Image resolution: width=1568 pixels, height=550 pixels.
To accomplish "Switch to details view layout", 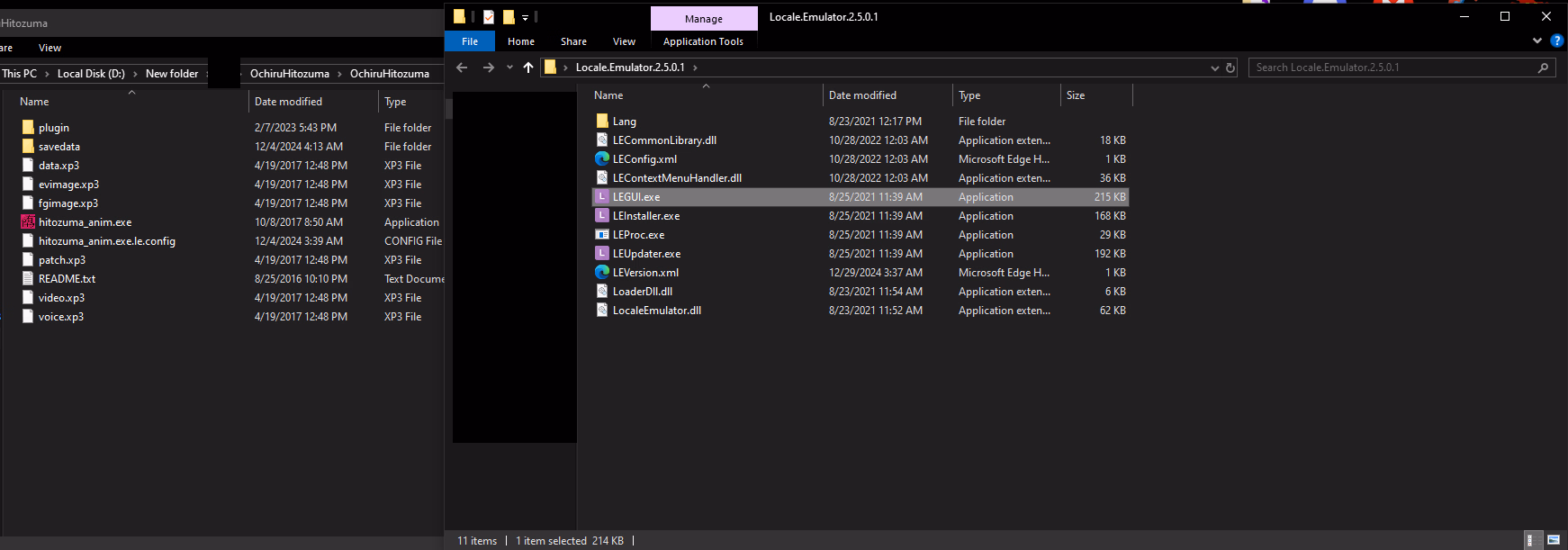I will click(1529, 540).
